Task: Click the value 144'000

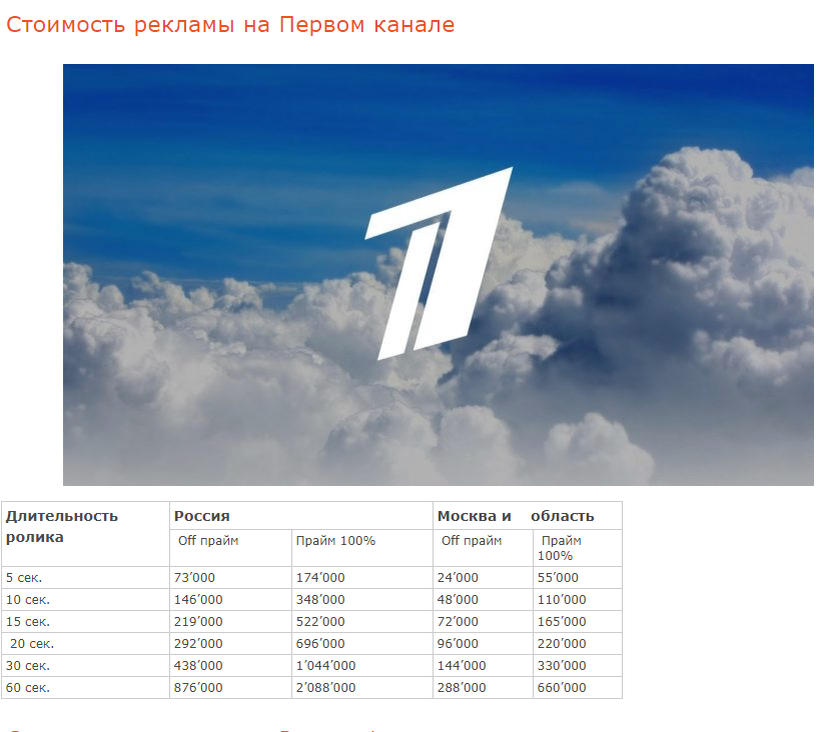Action: pyautogui.click(x=461, y=666)
